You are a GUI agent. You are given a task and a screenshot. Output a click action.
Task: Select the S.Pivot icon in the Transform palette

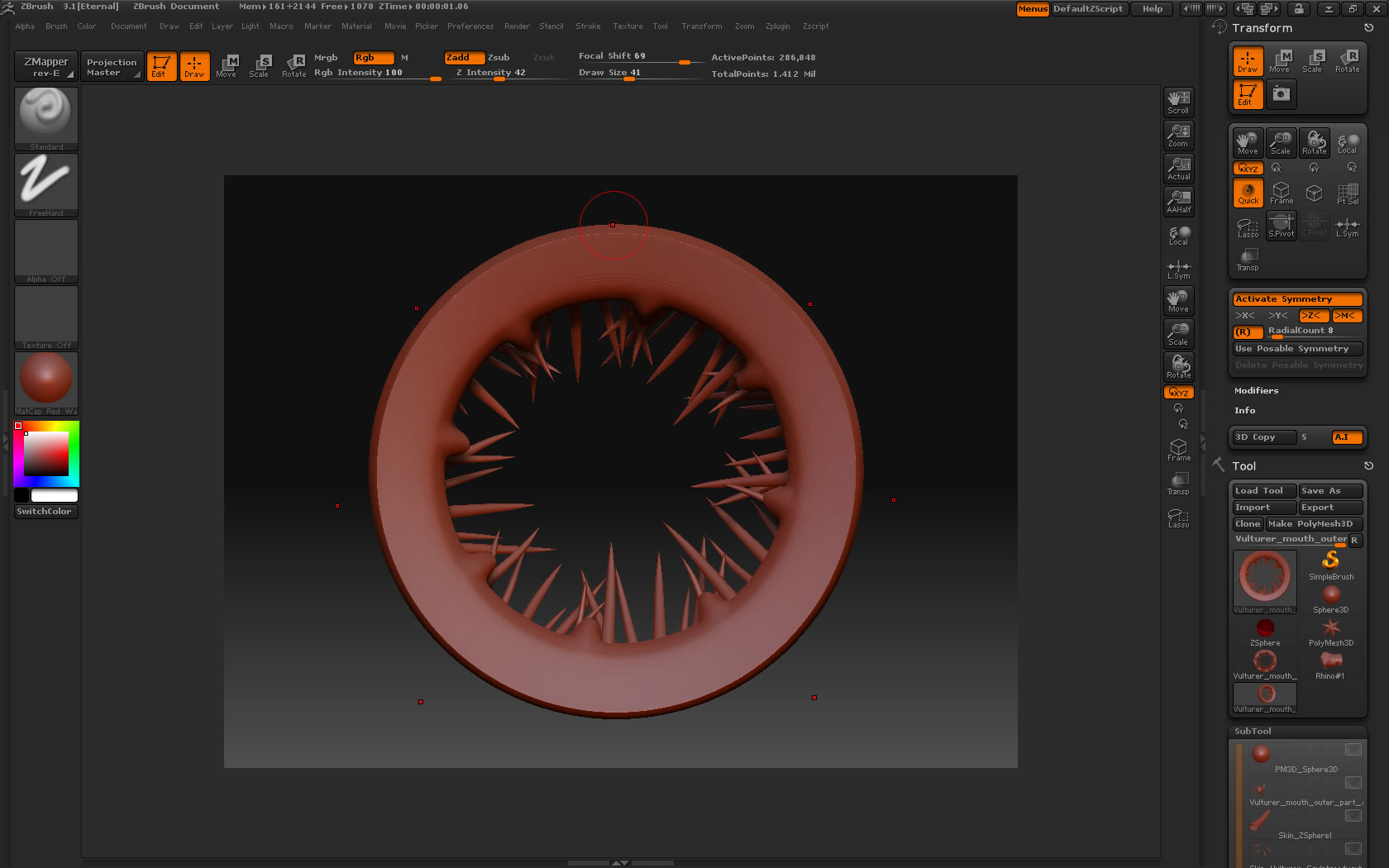(x=1281, y=225)
